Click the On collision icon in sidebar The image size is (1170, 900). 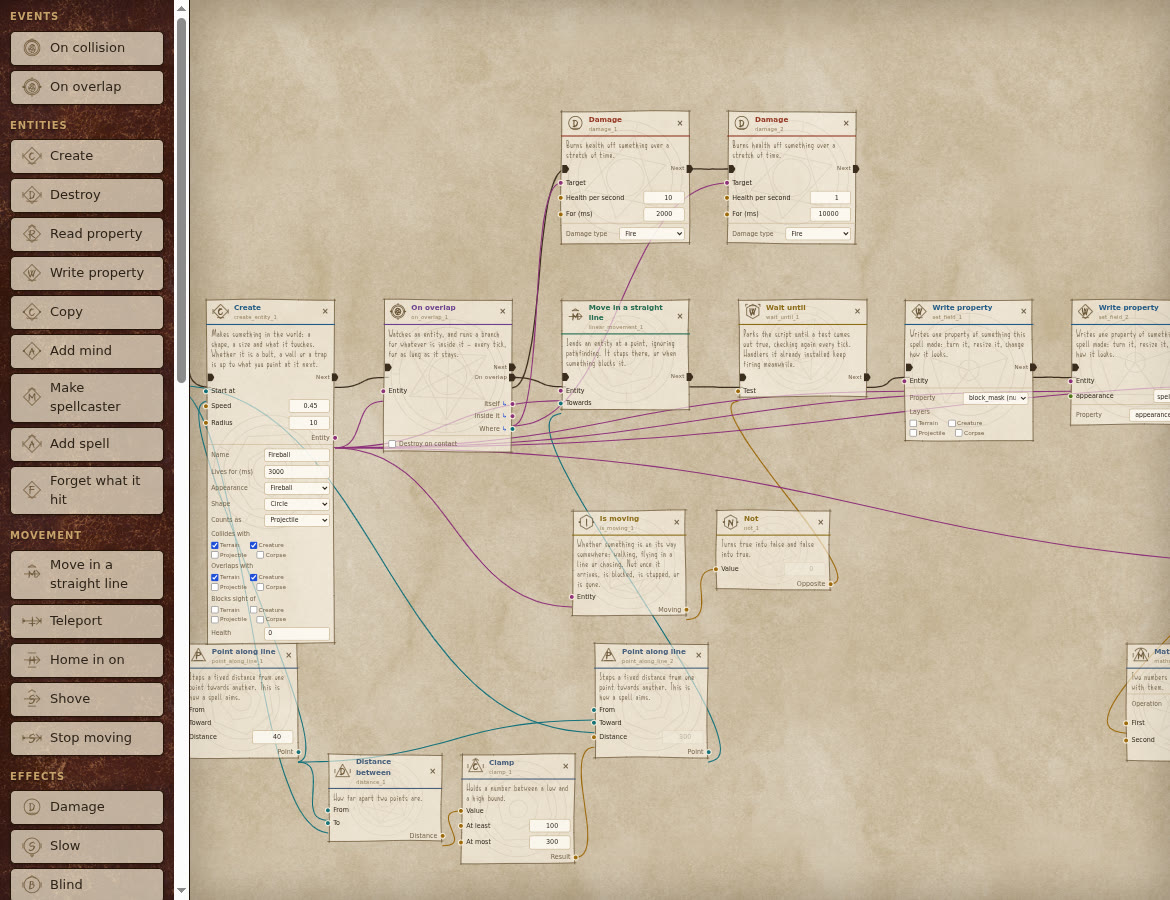(x=32, y=48)
